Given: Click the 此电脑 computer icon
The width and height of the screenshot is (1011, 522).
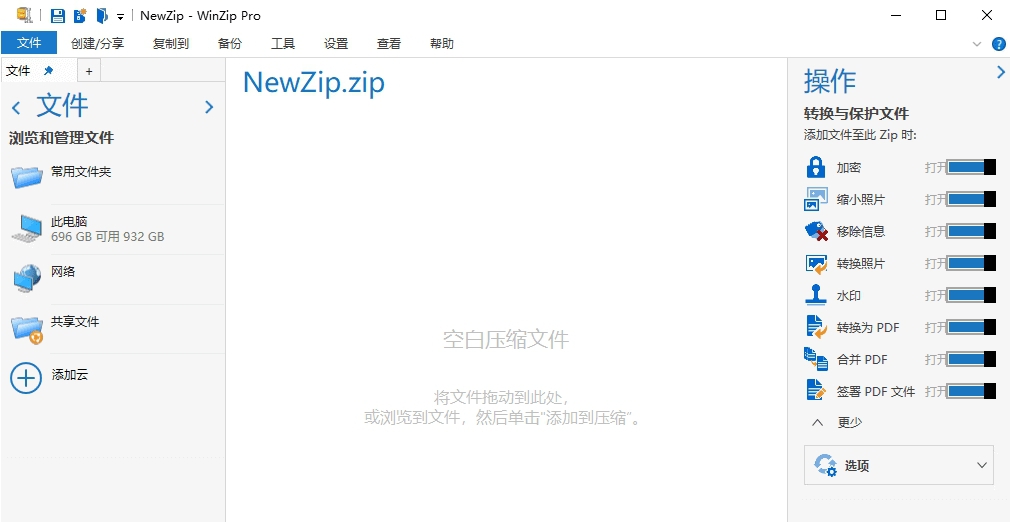Looking at the screenshot, I should (x=27, y=228).
